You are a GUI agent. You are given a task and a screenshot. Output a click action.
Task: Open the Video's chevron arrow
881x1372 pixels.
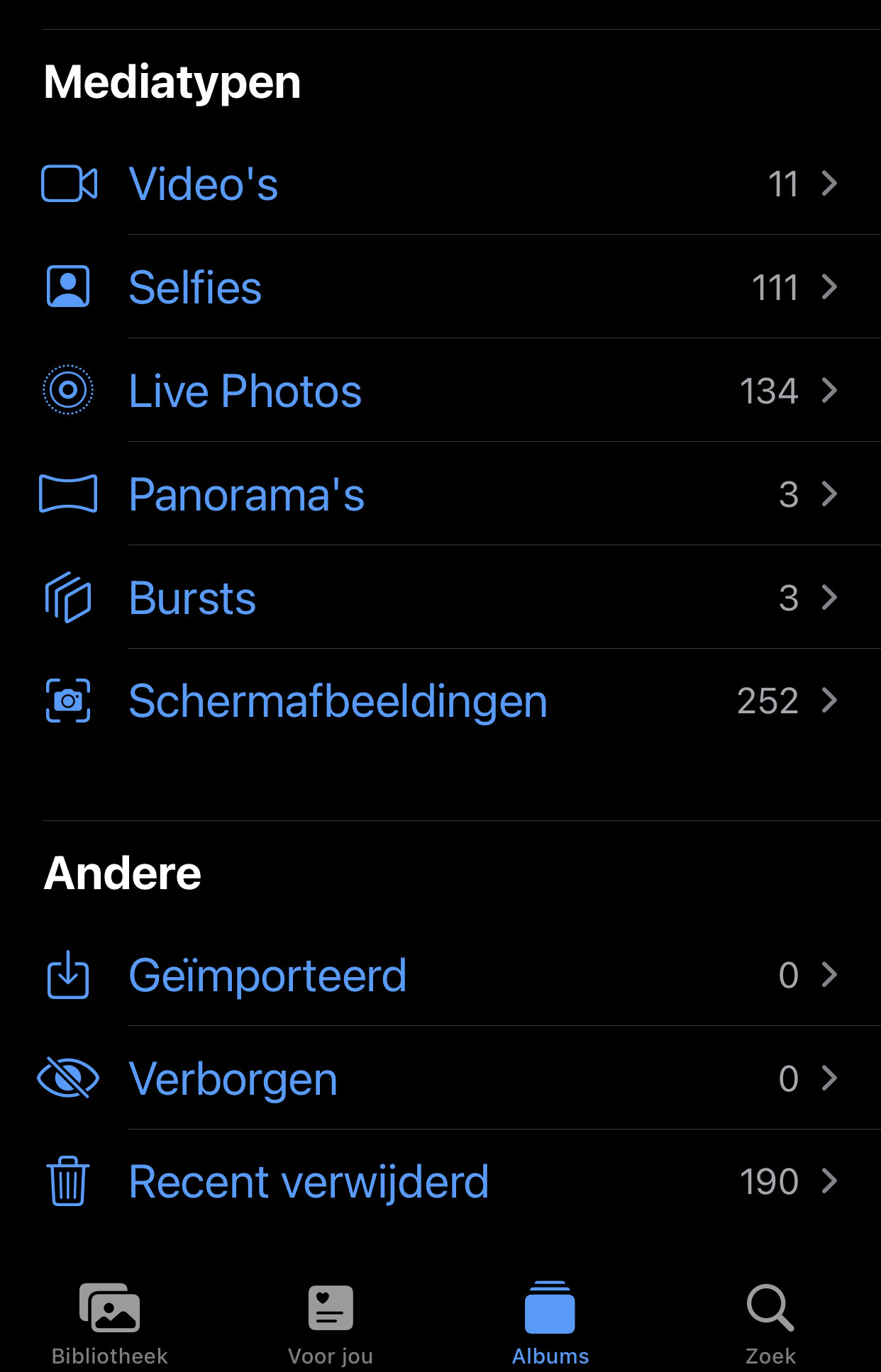click(x=829, y=184)
